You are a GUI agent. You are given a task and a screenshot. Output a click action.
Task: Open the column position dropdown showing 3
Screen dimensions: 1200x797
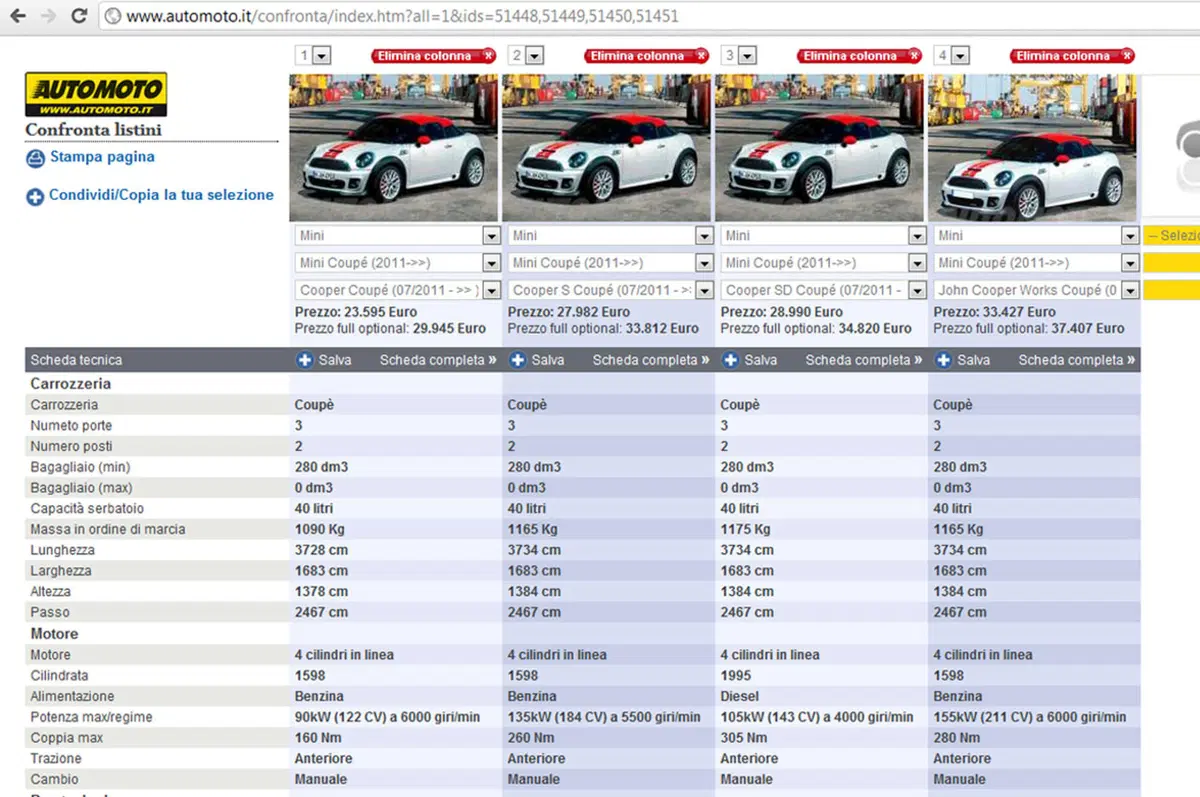coord(739,56)
